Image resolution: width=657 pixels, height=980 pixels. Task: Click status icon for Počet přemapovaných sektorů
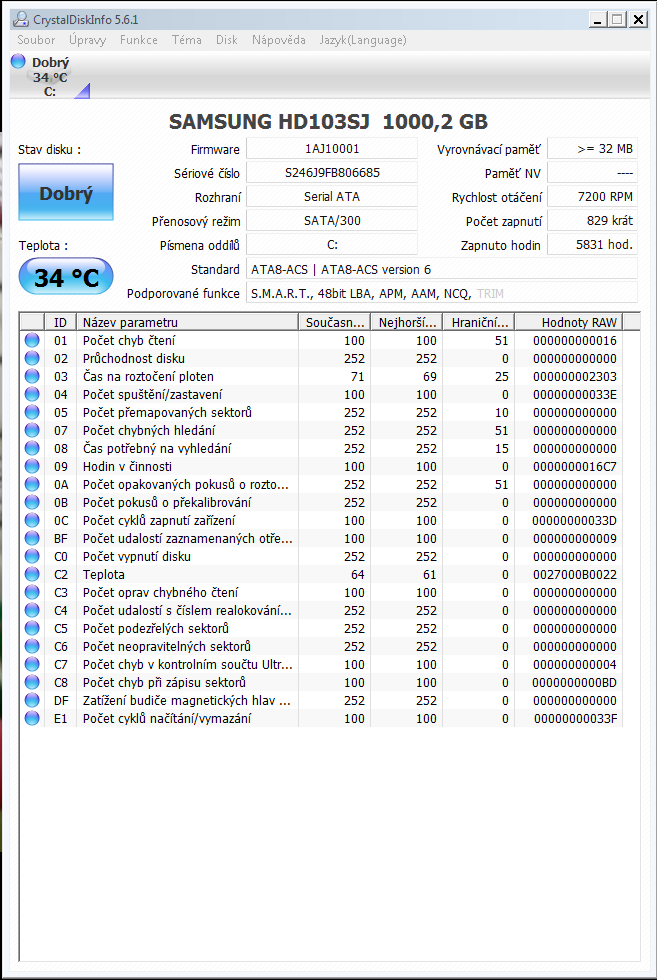(32, 412)
